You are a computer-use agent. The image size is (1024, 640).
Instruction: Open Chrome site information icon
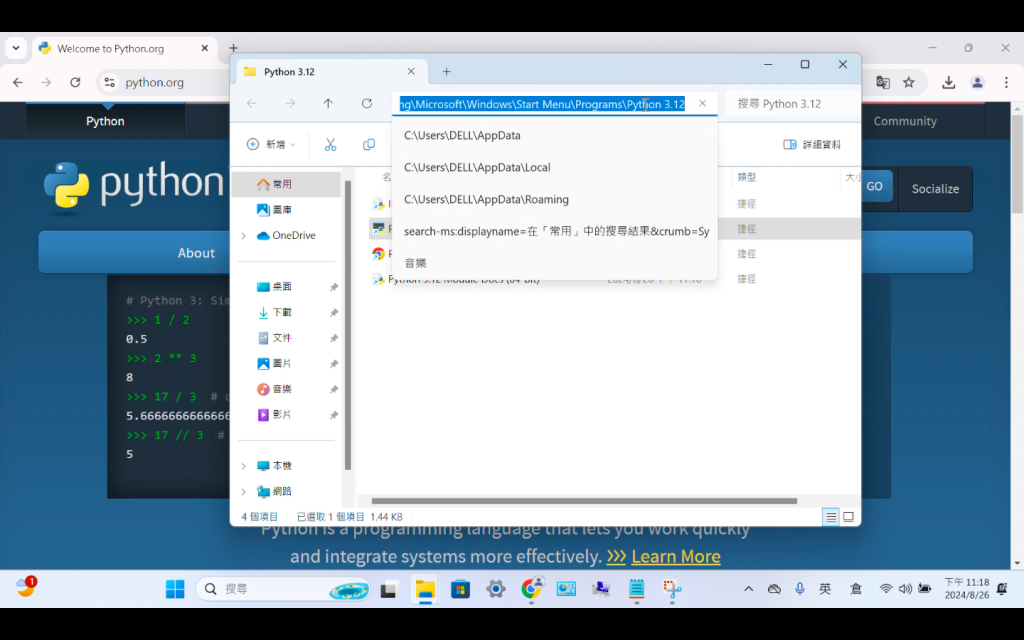[x=109, y=82]
